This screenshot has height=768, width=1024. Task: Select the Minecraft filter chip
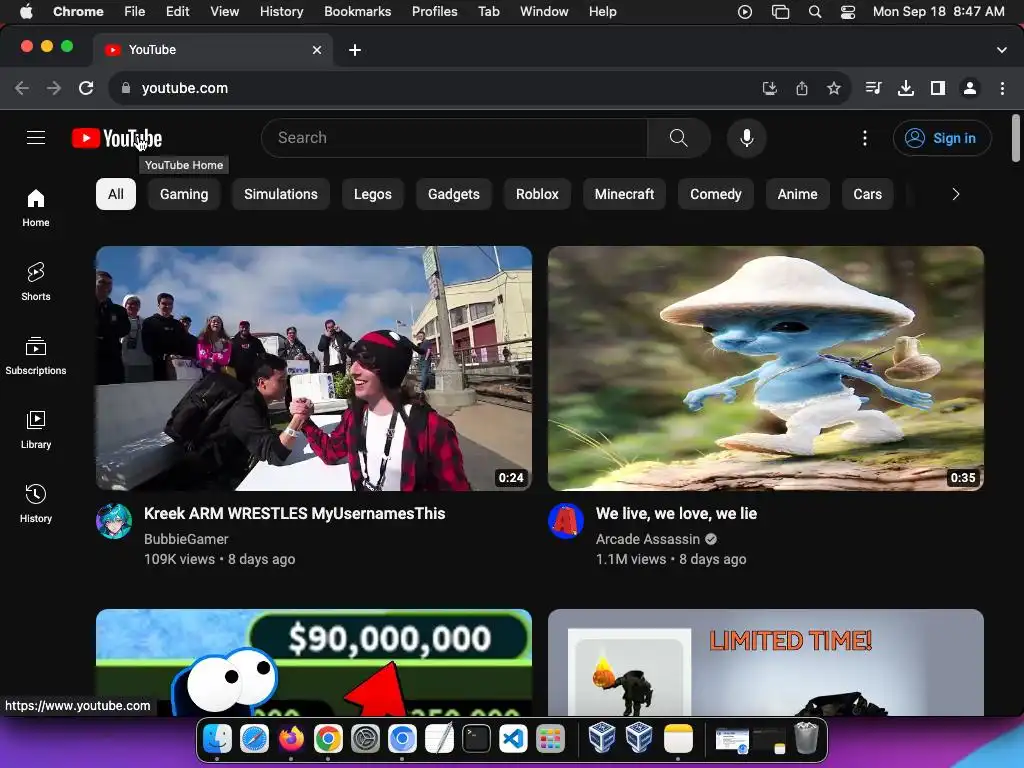624,195
